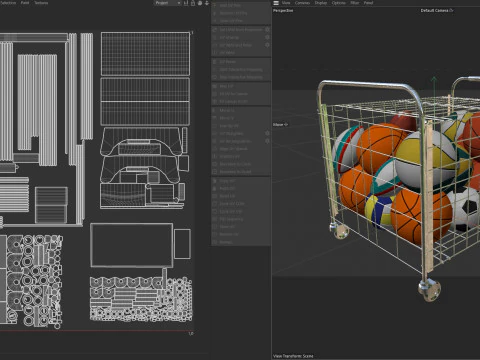Open the Paint menu
480x360 pixels.
pyautogui.click(x=25, y=3)
